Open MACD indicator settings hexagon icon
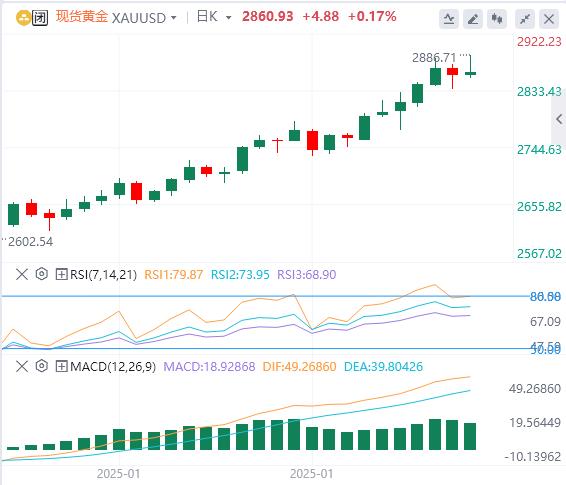Viewport: 566px width, 485px height. point(42,366)
